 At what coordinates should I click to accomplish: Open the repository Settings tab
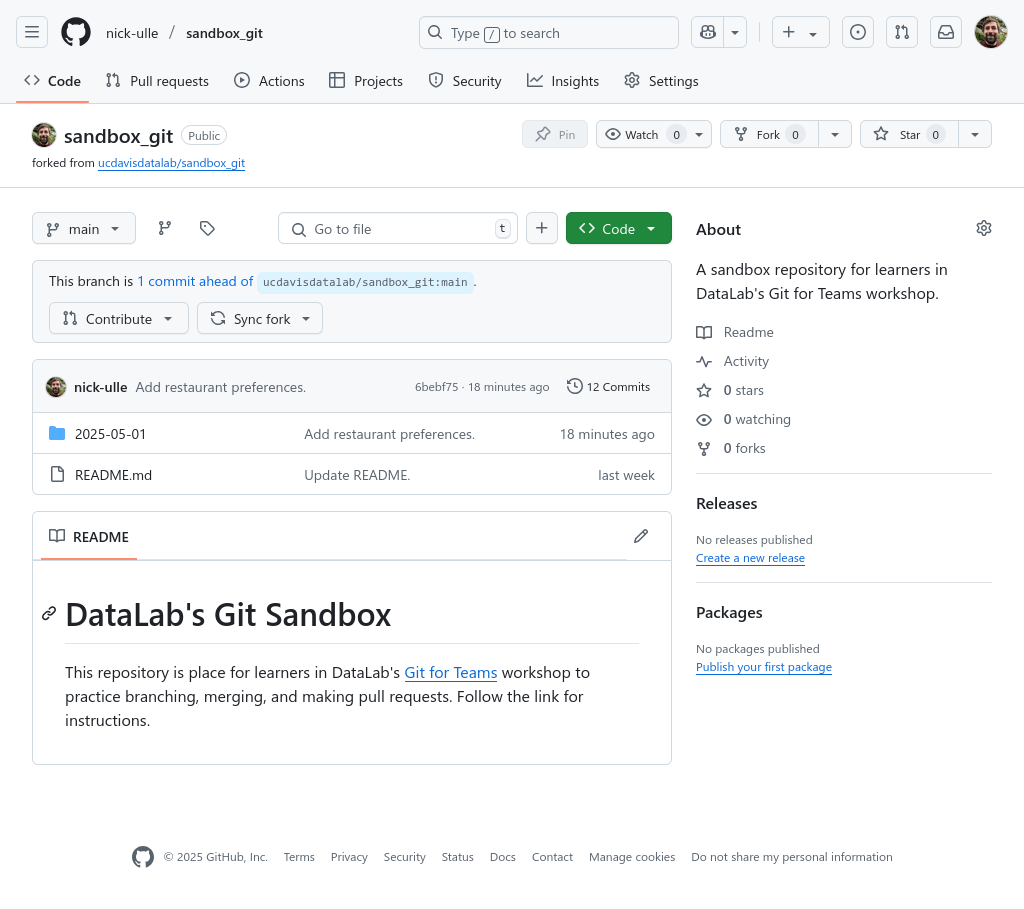[x=661, y=81]
